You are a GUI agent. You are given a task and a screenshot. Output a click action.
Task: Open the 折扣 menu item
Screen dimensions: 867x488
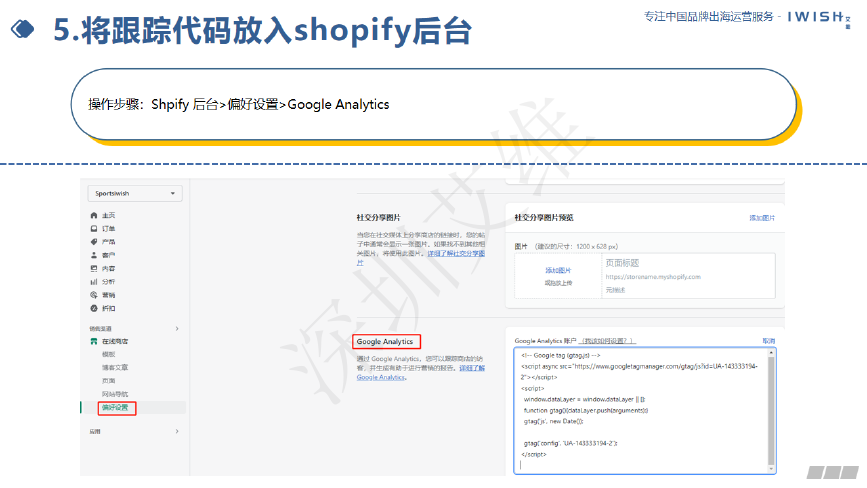pos(108,308)
